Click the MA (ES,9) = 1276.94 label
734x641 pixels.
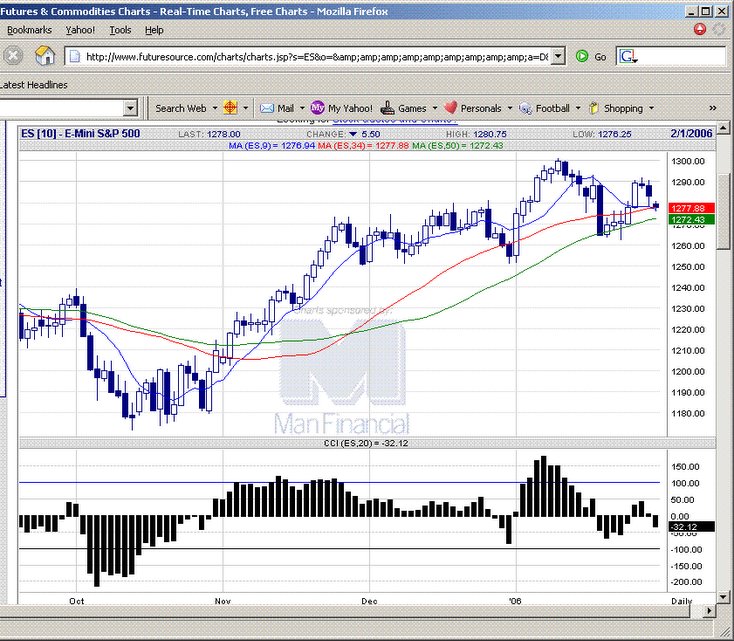pos(272,146)
